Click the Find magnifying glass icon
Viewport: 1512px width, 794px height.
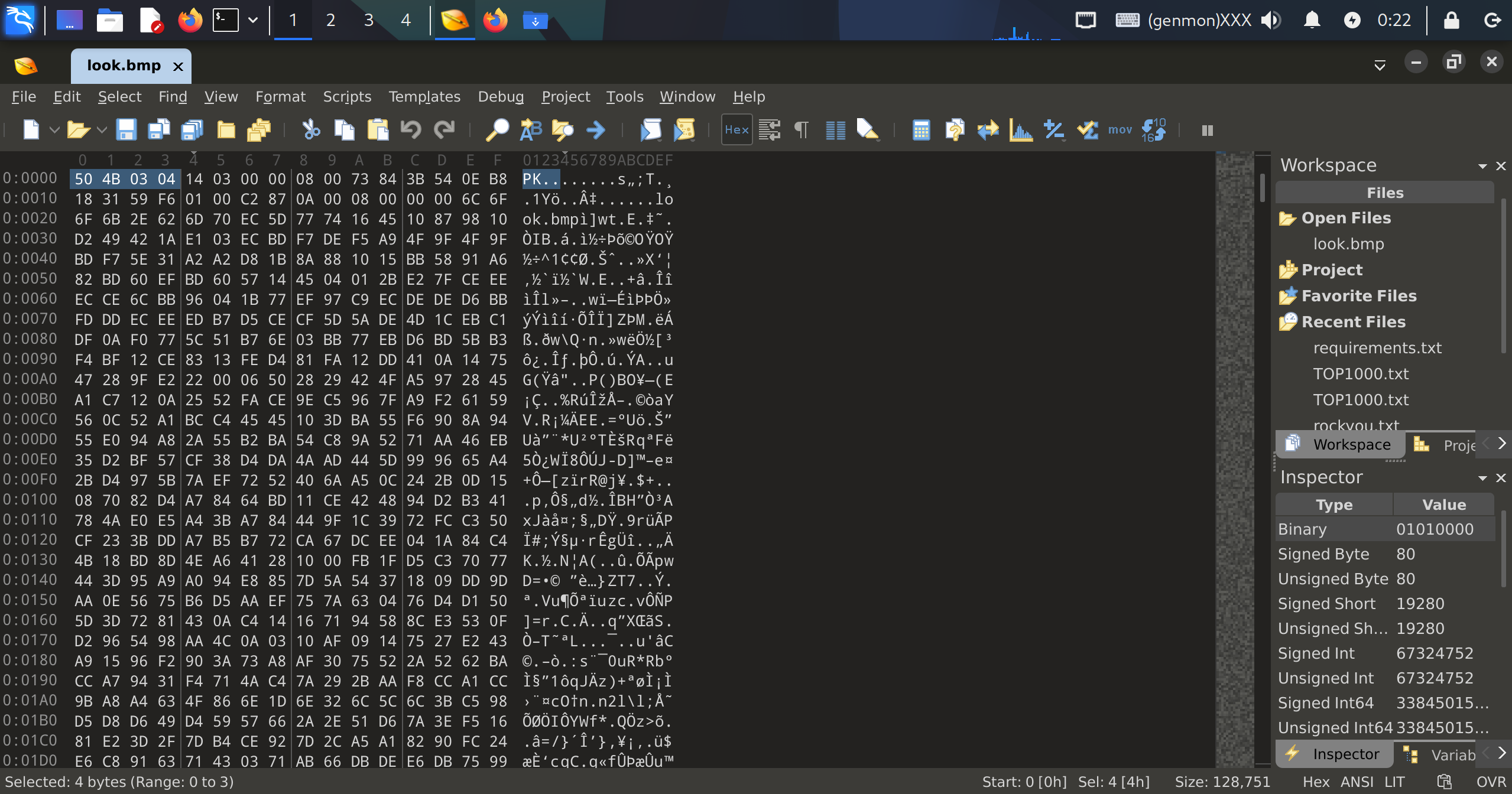point(497,129)
